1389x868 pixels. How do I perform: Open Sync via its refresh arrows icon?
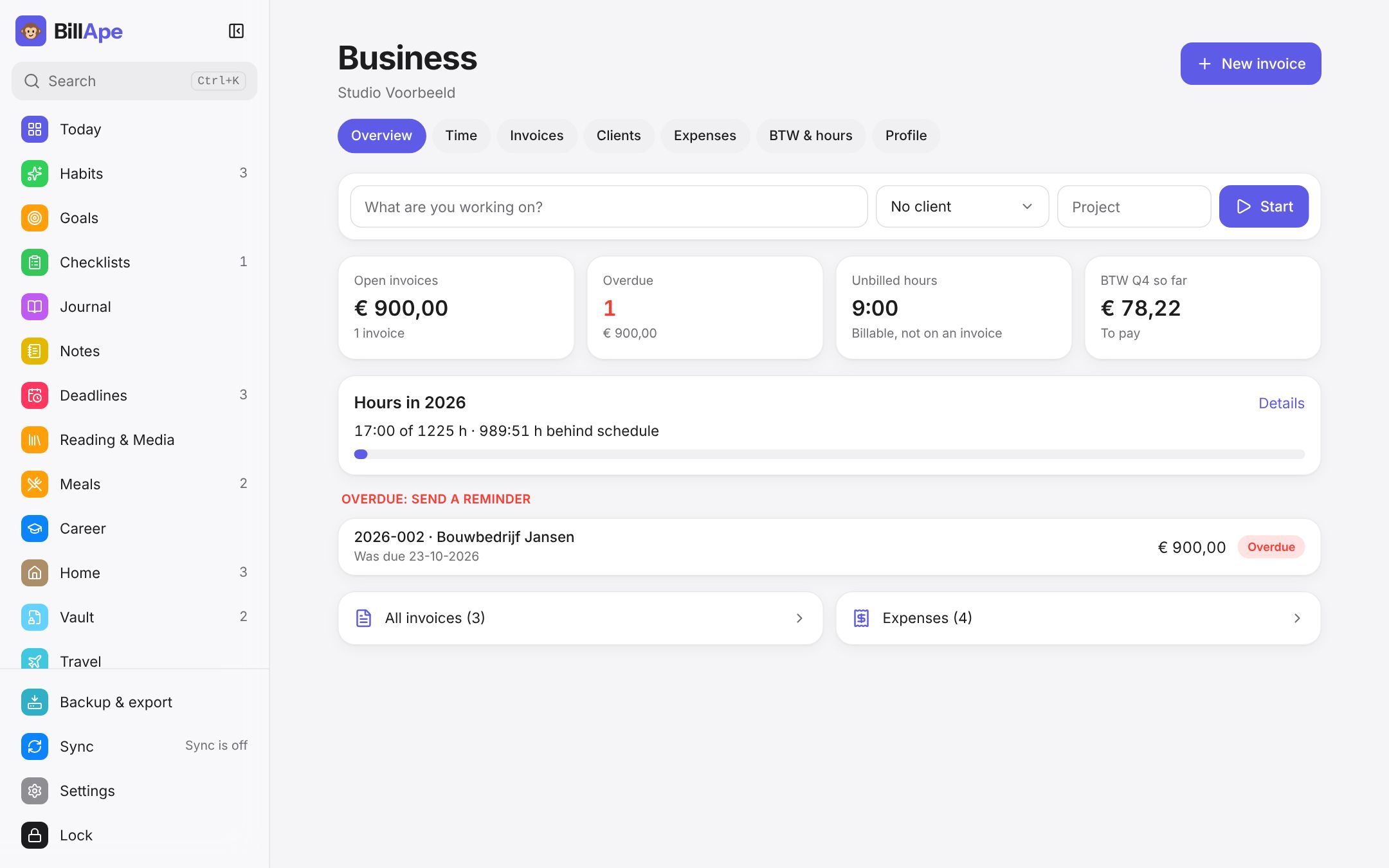pyautogui.click(x=35, y=746)
